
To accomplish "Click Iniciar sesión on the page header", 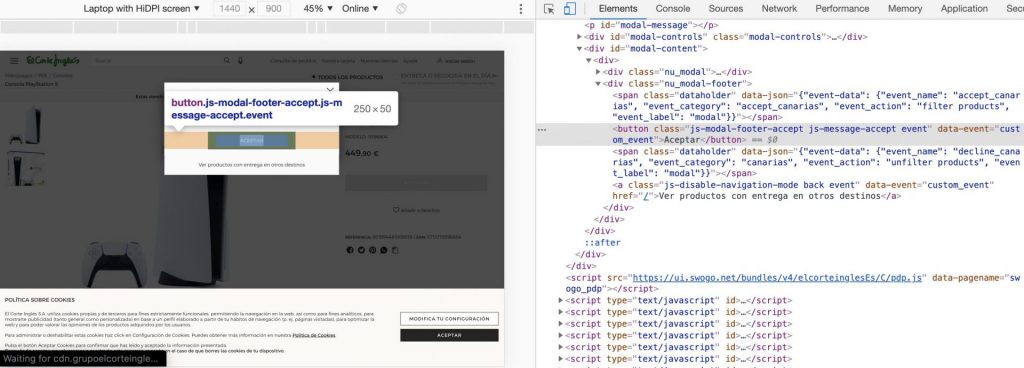I will [460, 61].
